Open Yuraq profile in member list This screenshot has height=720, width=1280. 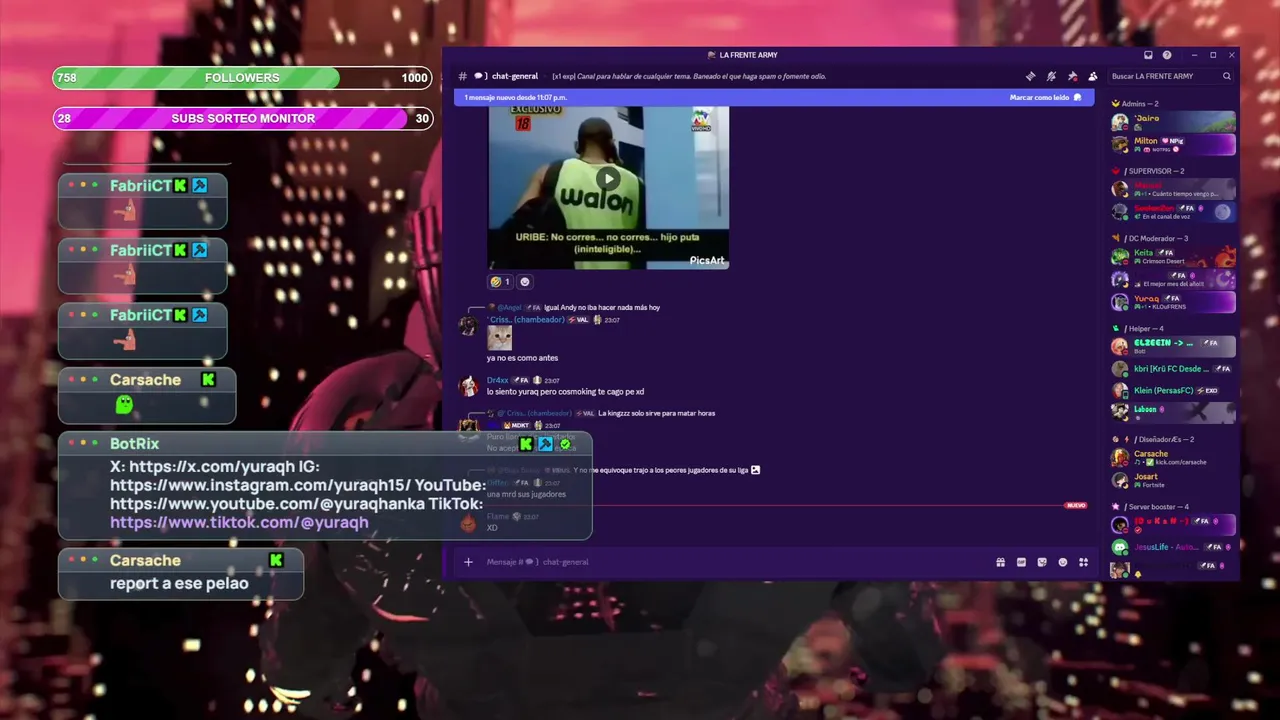tap(1173, 302)
